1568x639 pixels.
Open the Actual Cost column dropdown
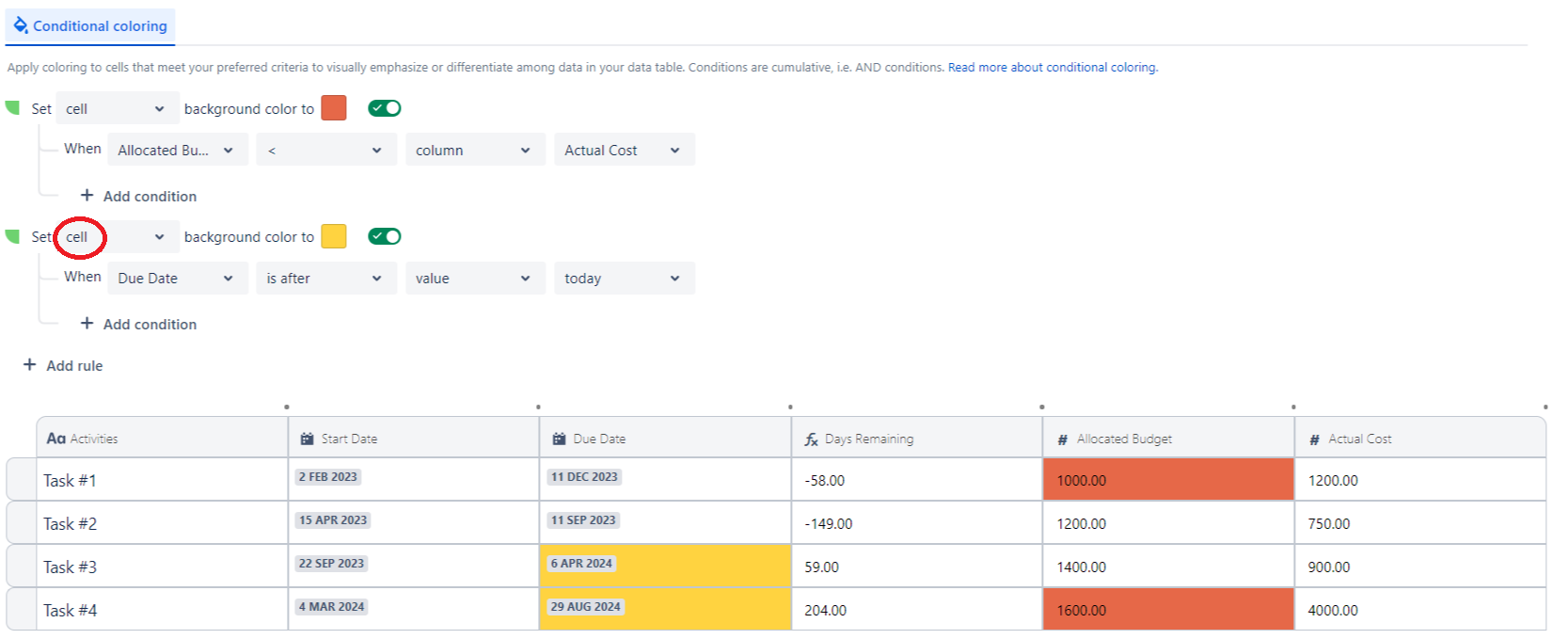pos(624,150)
